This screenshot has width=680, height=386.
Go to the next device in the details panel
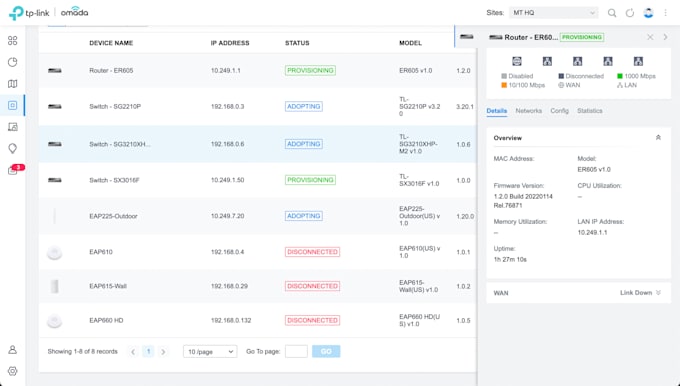pyautogui.click(x=665, y=37)
